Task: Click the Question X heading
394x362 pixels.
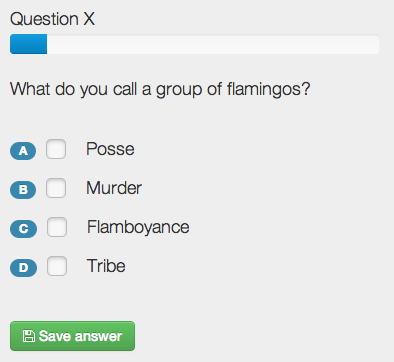Action: [x=52, y=19]
